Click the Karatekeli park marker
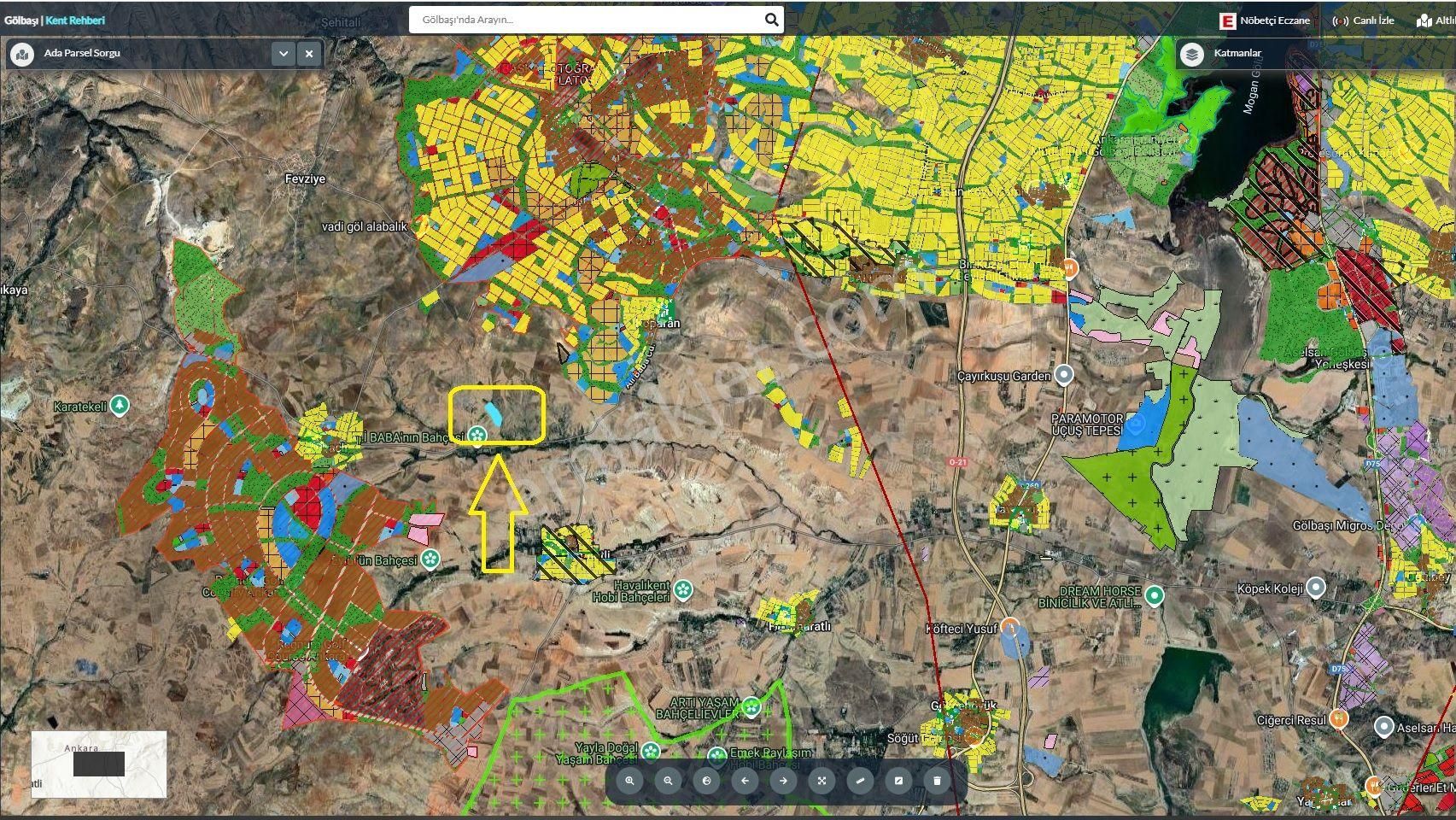 tap(120, 406)
